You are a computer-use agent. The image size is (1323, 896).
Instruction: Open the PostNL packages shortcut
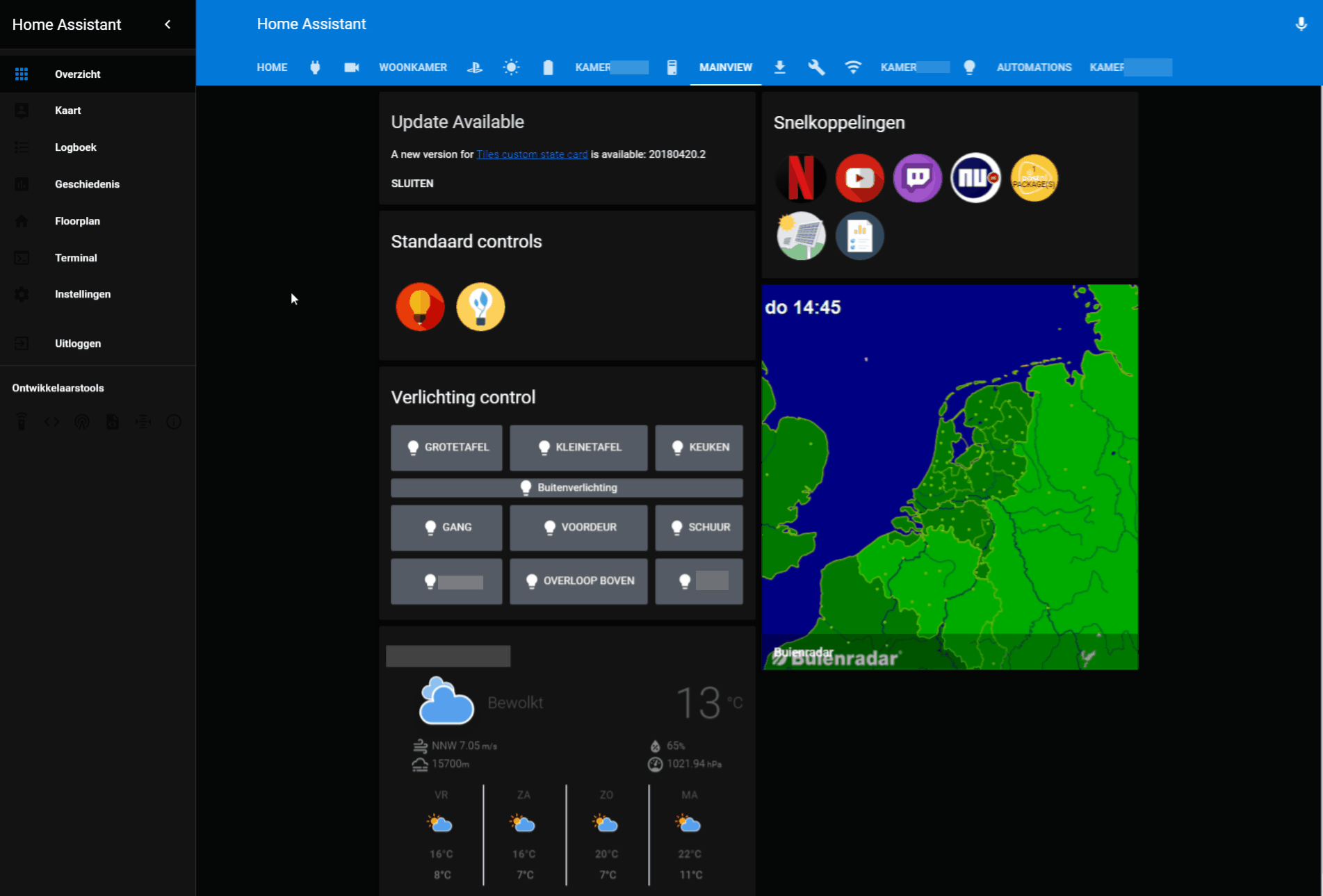tap(1034, 178)
